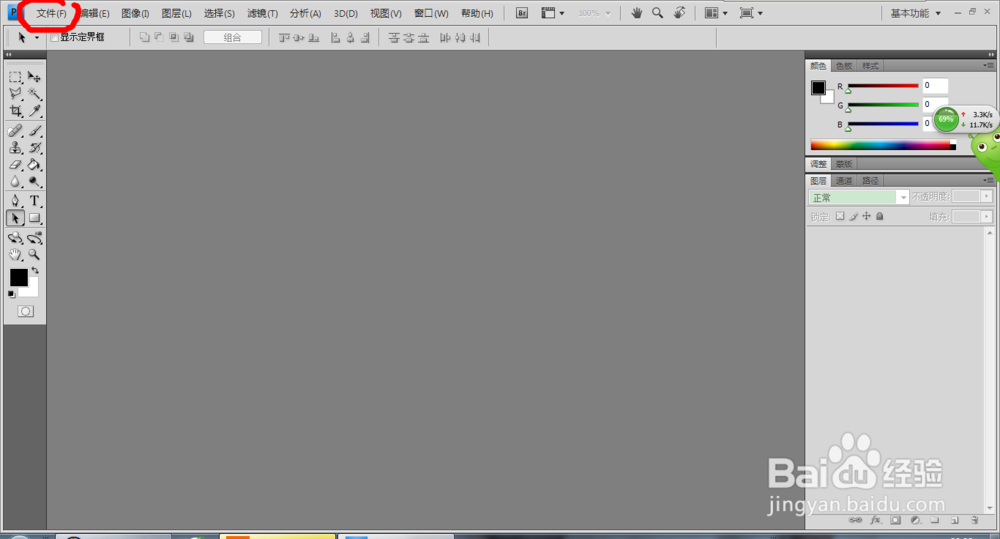Toggle lock transparent pixels icon
The image size is (1000, 539).
click(x=840, y=216)
